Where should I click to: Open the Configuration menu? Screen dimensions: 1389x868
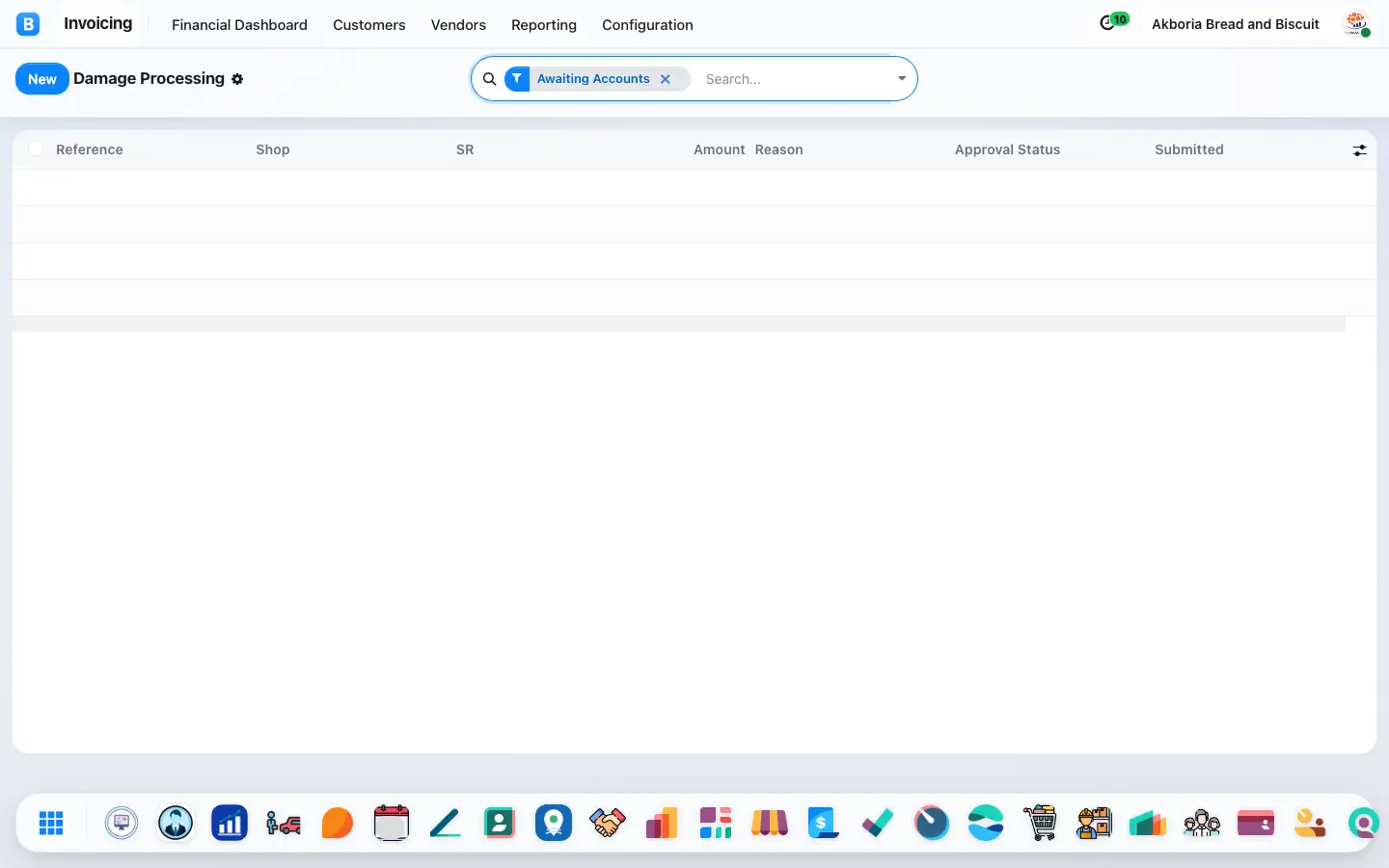(647, 25)
